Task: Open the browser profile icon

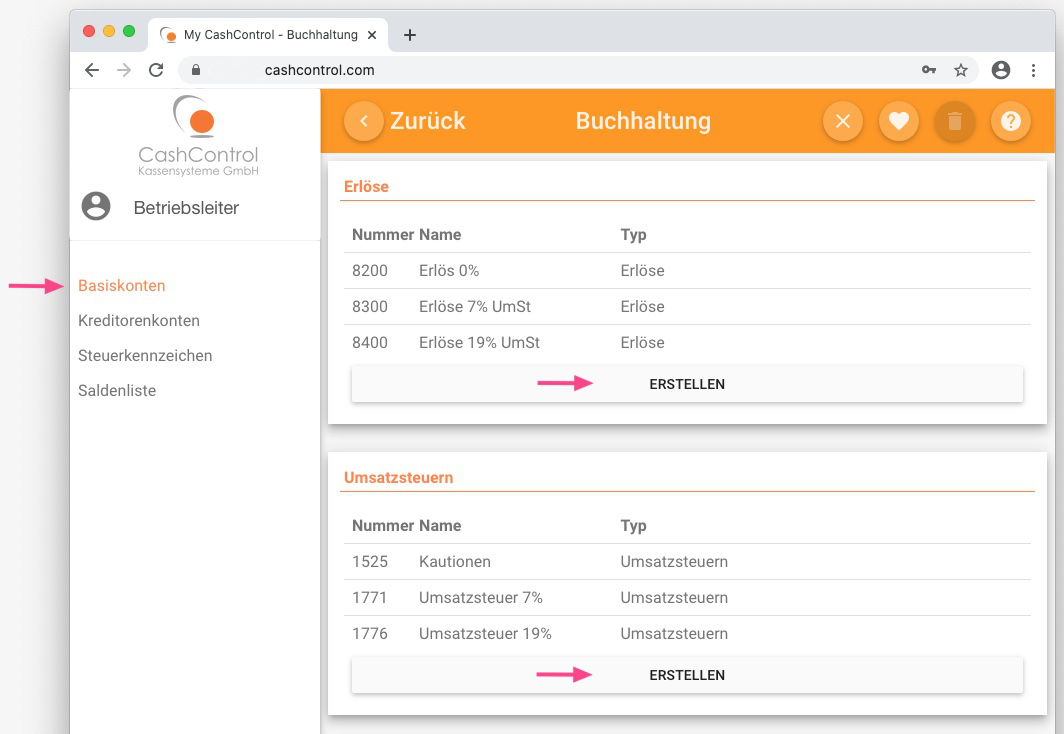Action: coord(1001,70)
